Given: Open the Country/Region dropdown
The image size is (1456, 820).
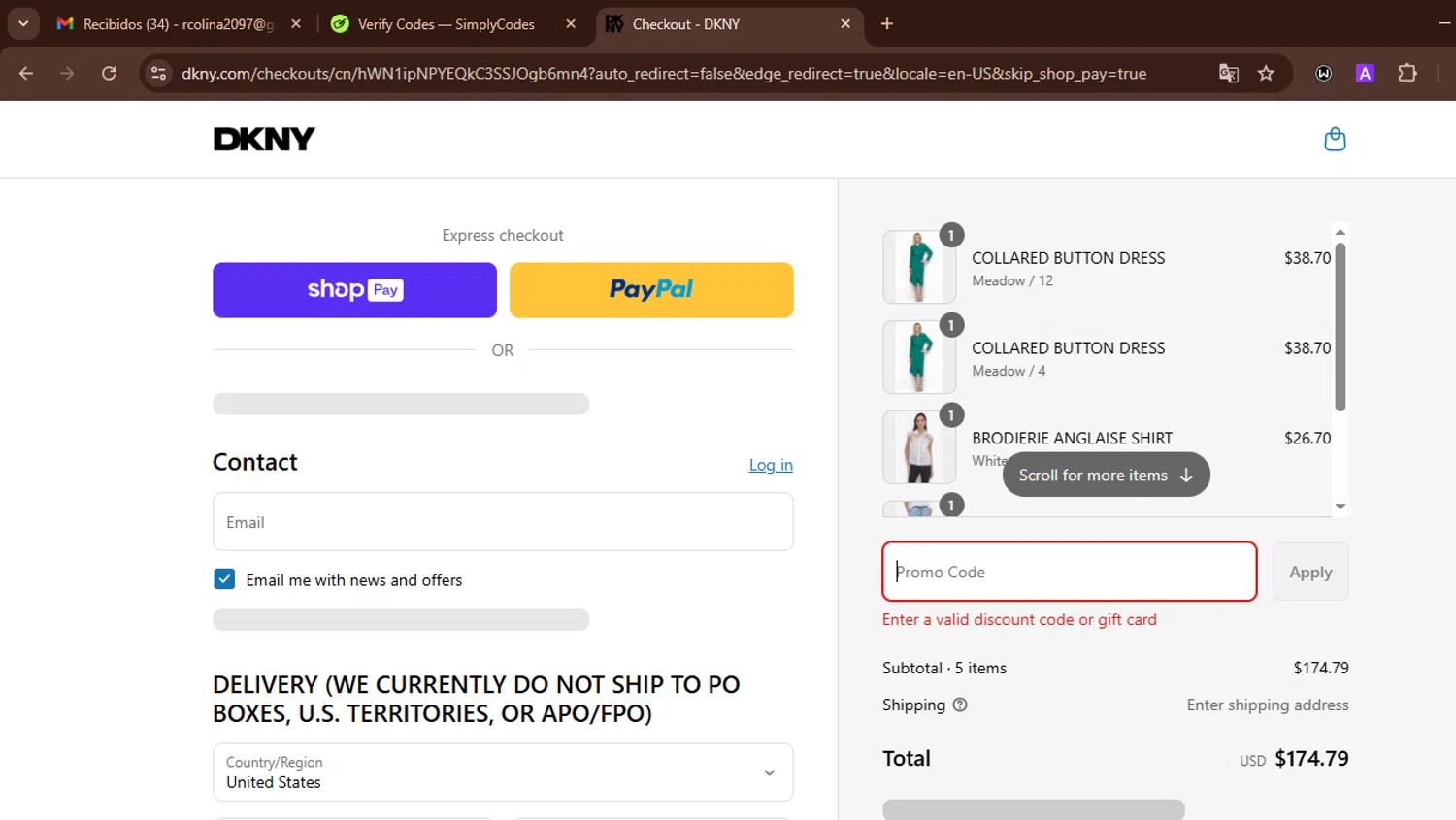Looking at the screenshot, I should pos(503,772).
